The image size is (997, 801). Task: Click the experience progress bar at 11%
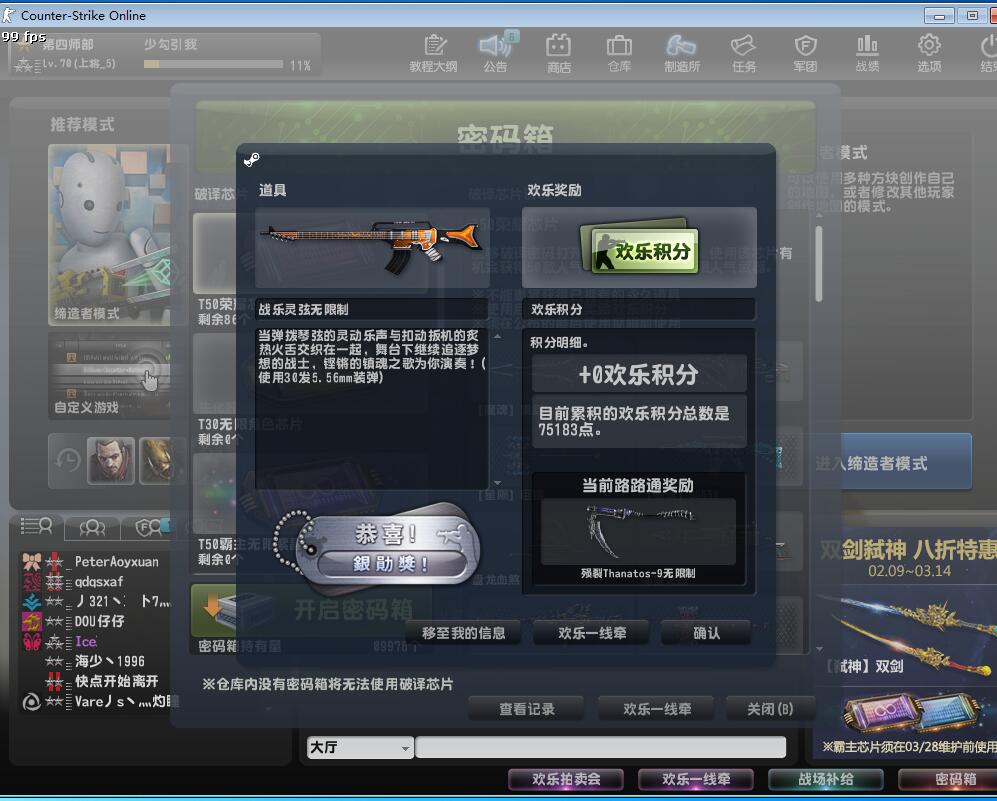coord(213,64)
